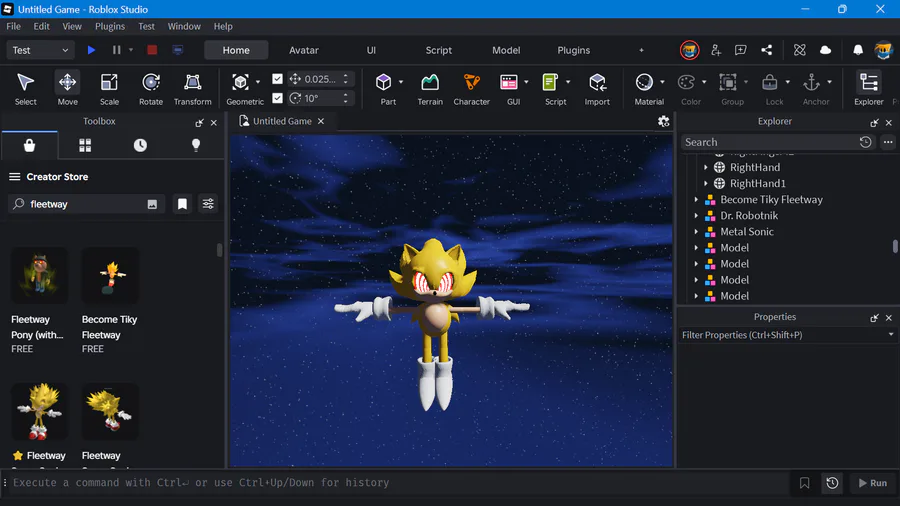This screenshot has height=506, width=900.
Task: Open Toolbox search filter options
Action: tap(208, 204)
